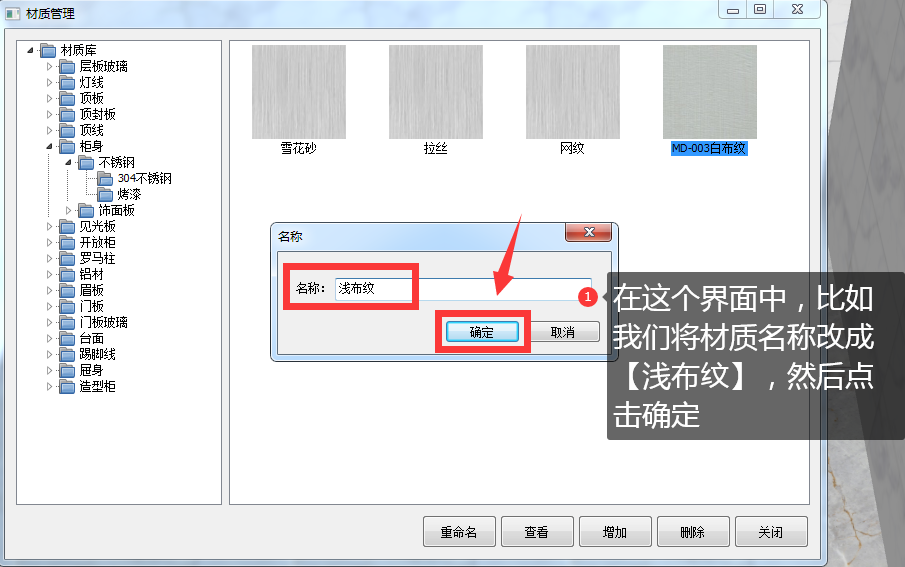Click the 查看 button

[x=537, y=532]
